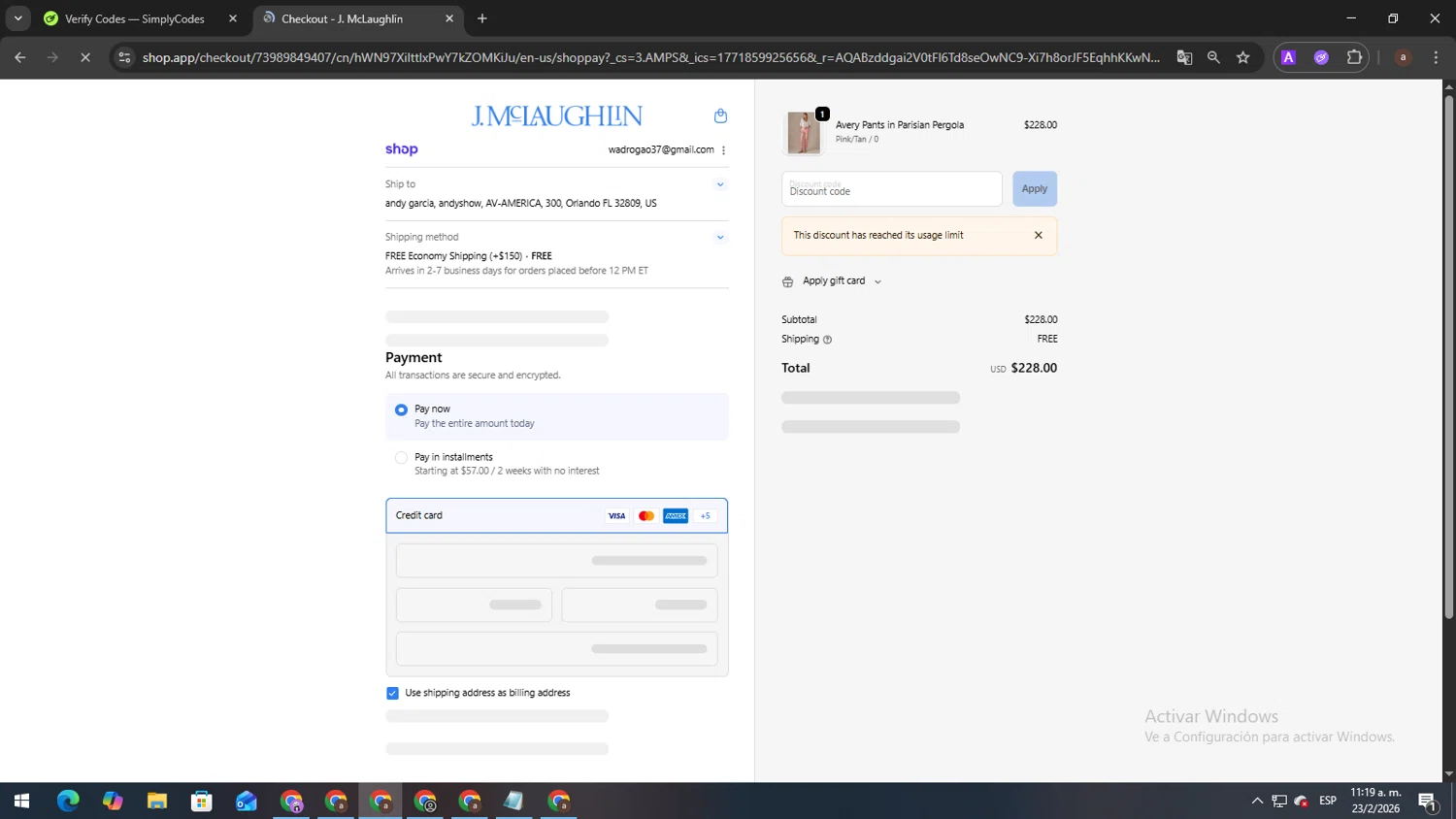Open File Explorer from the taskbar

[x=157, y=802]
